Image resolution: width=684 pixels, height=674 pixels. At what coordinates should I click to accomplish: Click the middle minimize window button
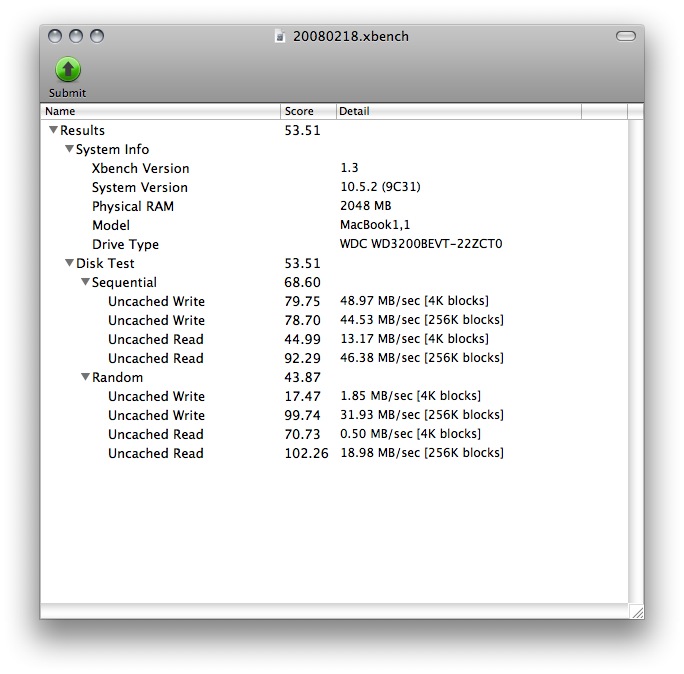tap(76, 36)
